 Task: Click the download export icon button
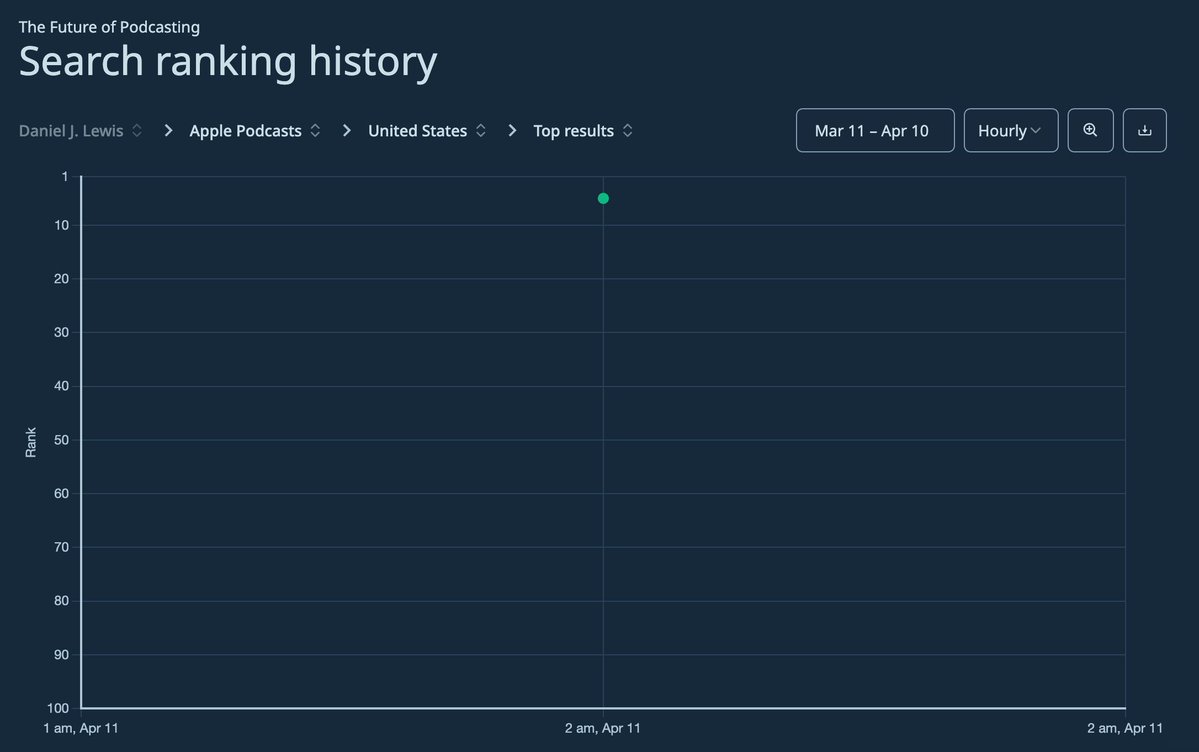[1145, 130]
